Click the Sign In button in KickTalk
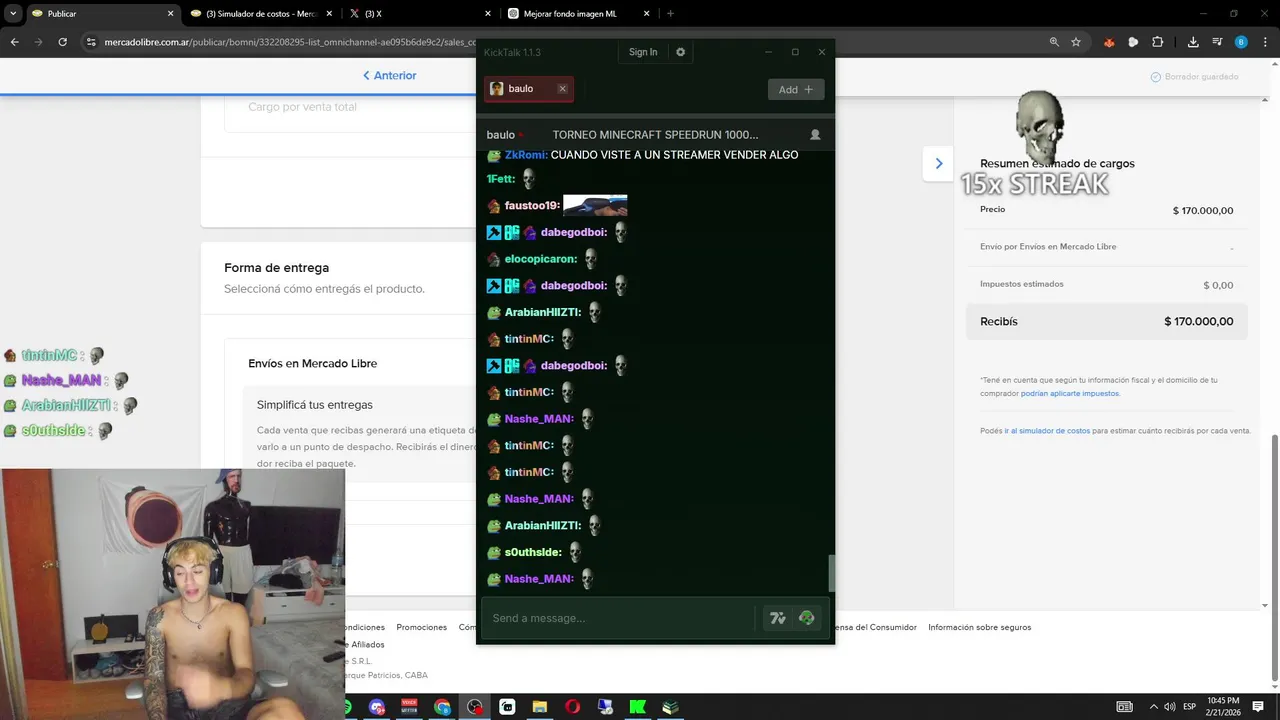Image resolution: width=1280 pixels, height=720 pixels. 643,52
